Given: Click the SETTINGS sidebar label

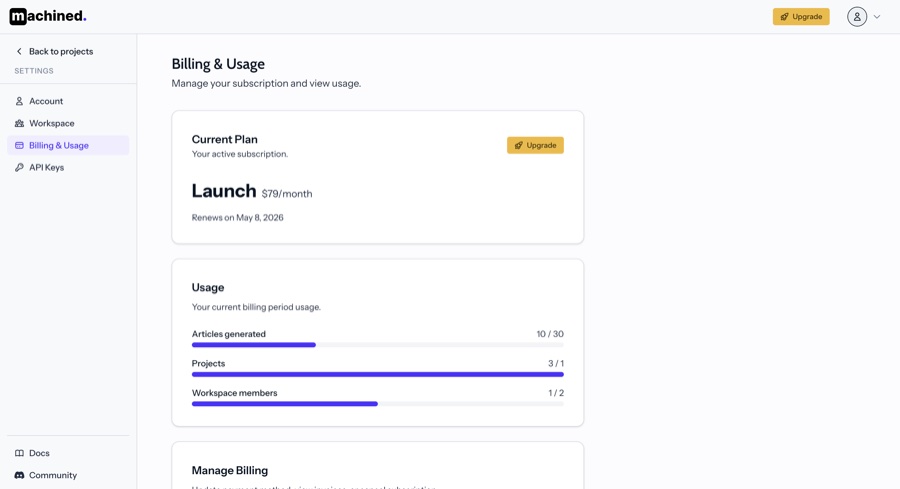Looking at the screenshot, I should pyautogui.click(x=34, y=71).
